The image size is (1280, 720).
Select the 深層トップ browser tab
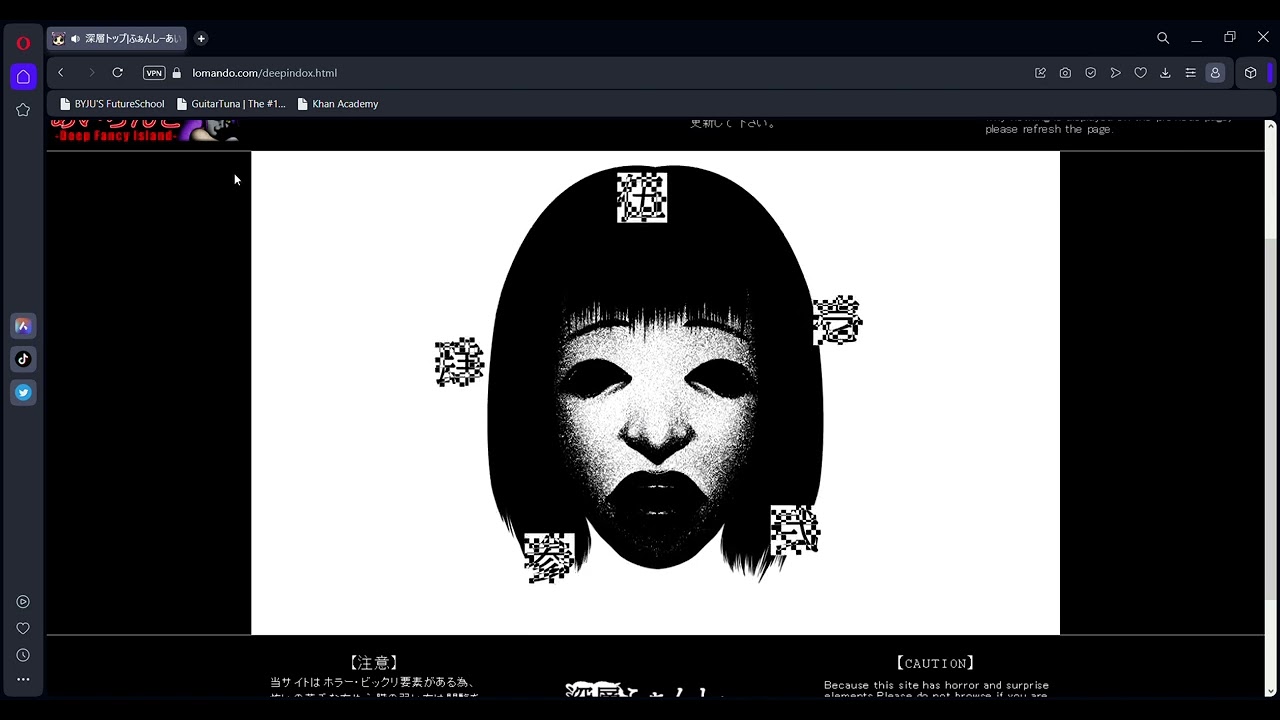click(x=117, y=39)
